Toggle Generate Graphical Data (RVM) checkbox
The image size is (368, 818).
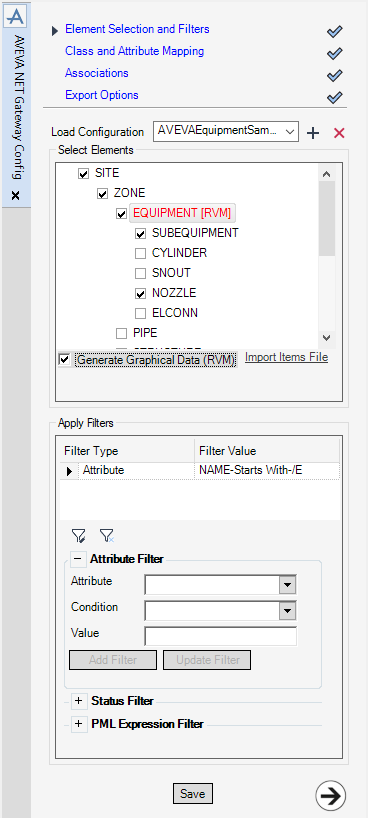65,360
